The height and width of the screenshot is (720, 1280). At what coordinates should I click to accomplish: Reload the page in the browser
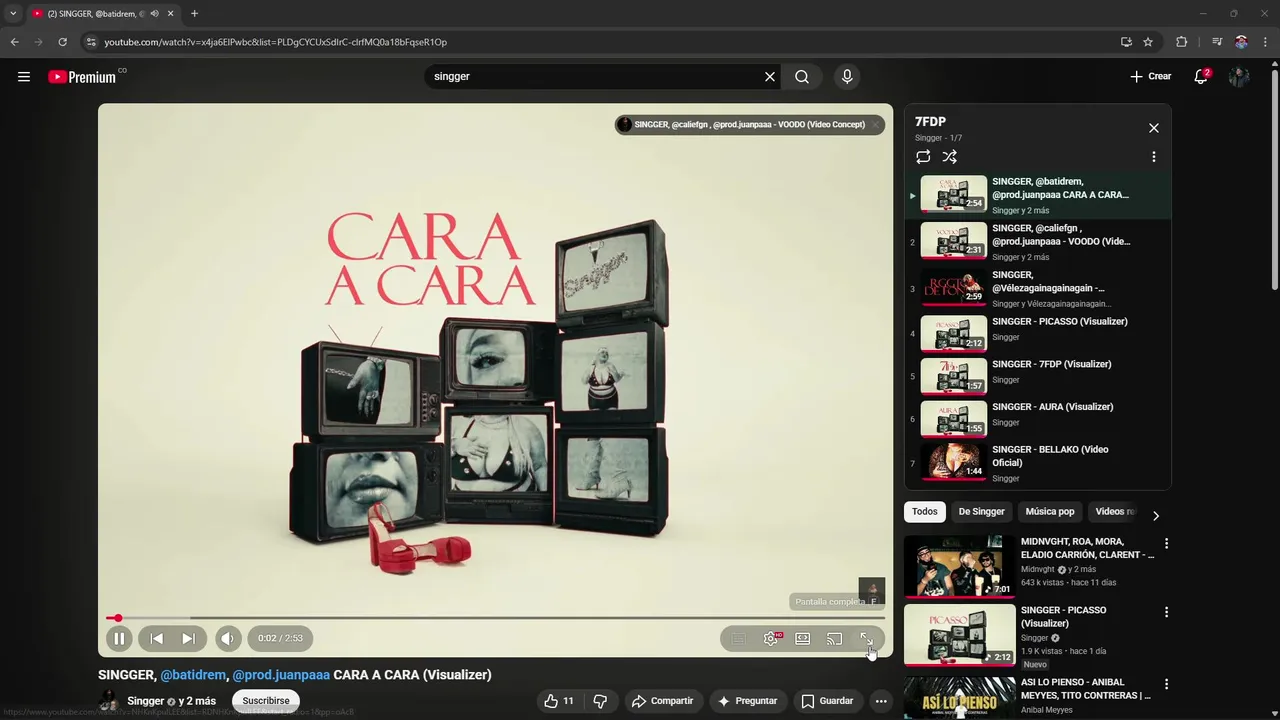(62, 42)
